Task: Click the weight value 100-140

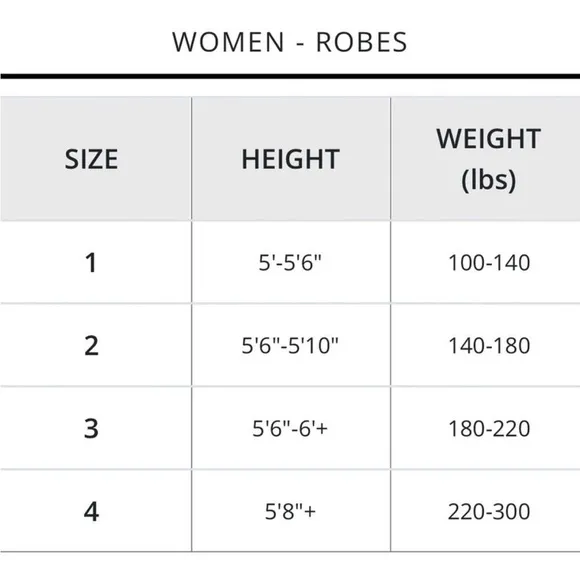Action: click(489, 263)
